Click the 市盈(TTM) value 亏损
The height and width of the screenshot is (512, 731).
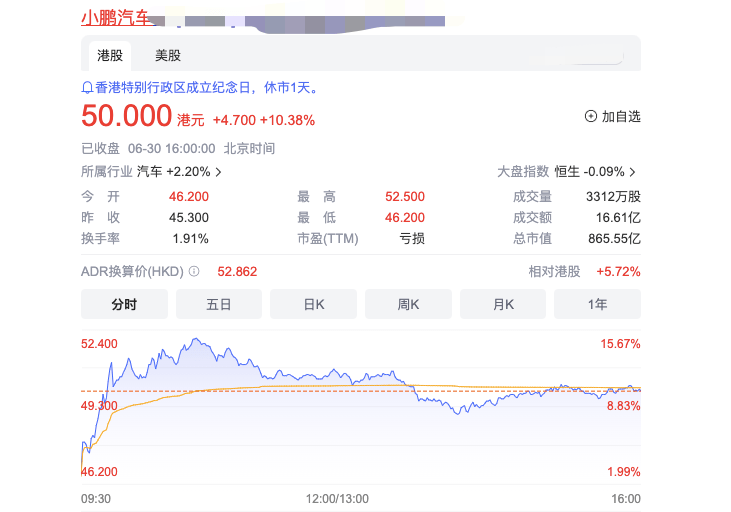coord(412,239)
